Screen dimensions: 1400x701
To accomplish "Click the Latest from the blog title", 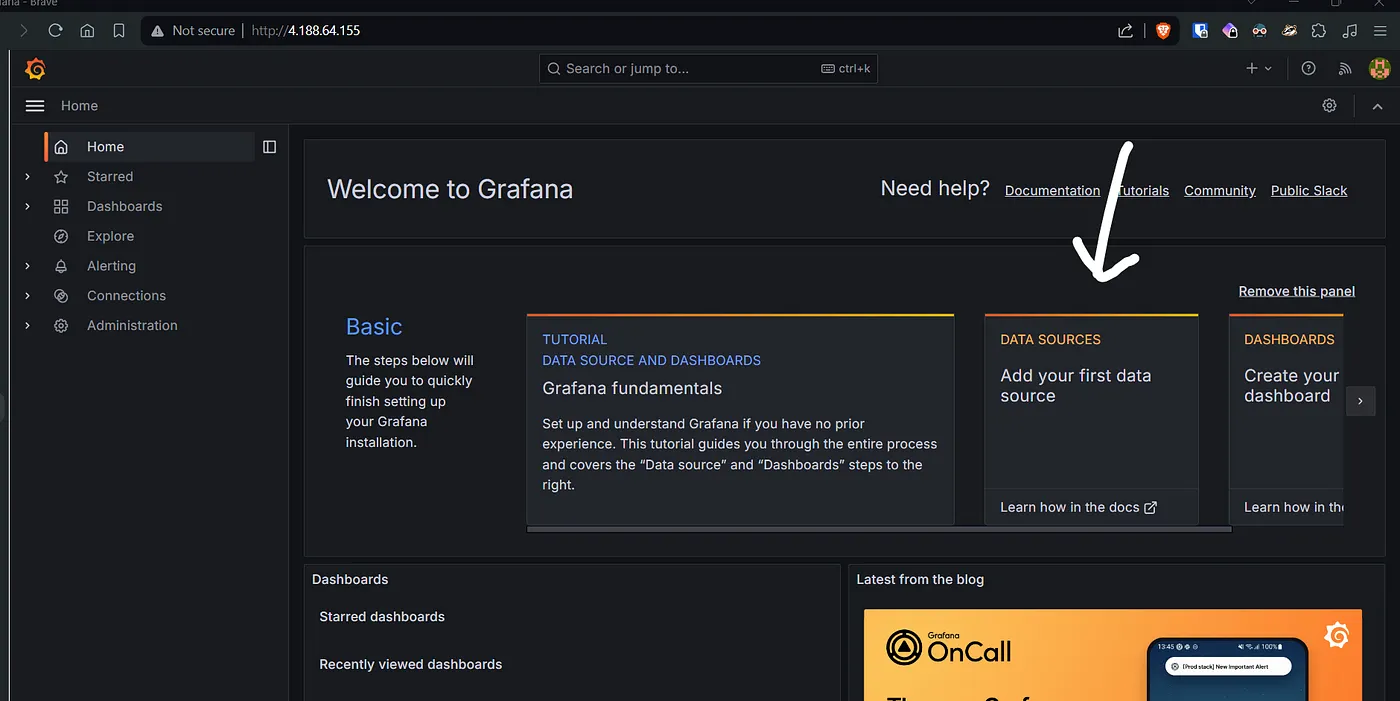I will [x=920, y=580].
